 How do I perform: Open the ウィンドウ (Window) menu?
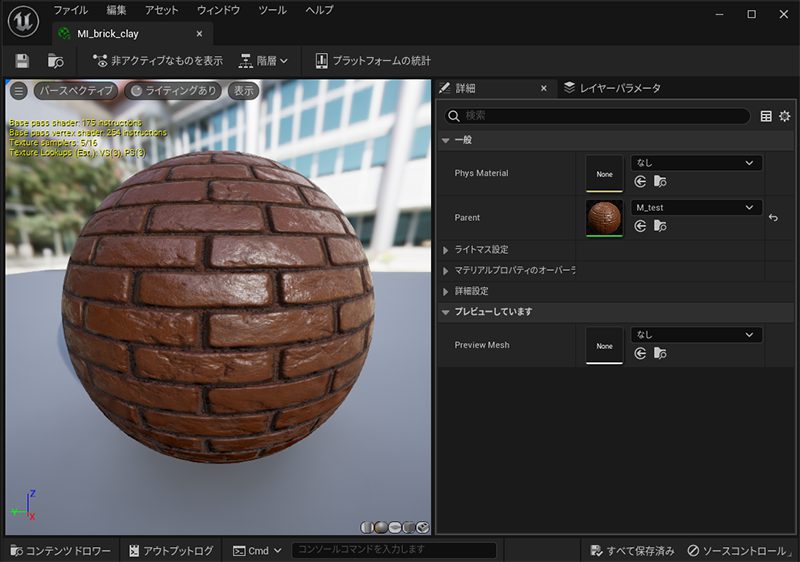(218, 10)
